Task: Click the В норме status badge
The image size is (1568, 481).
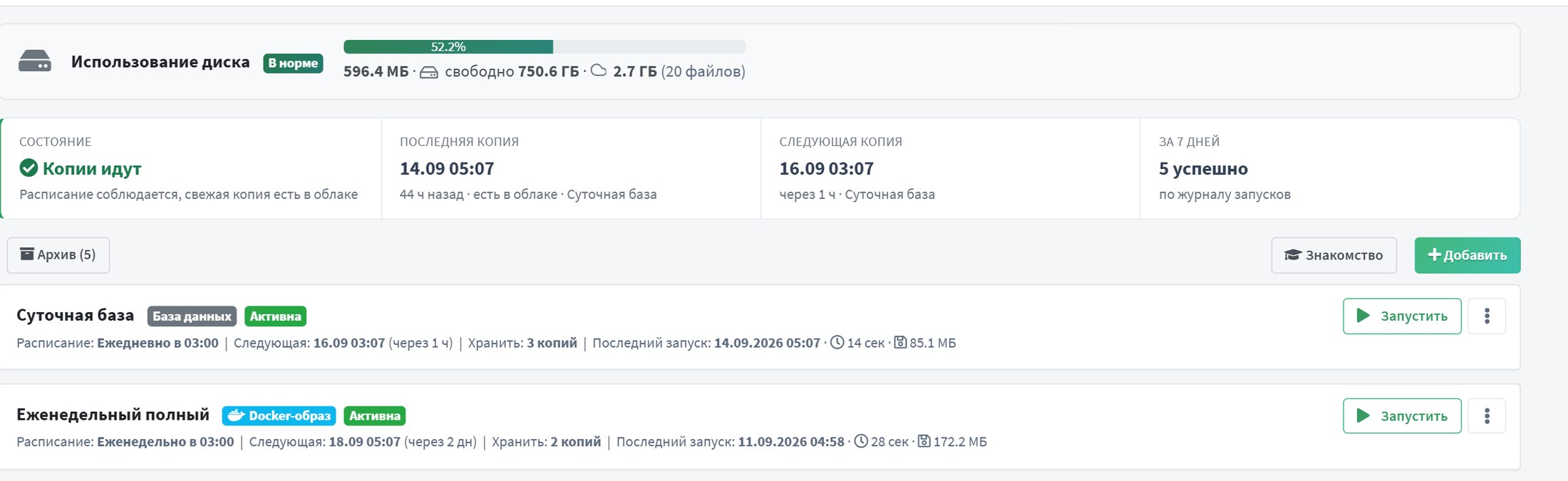Action: click(293, 63)
